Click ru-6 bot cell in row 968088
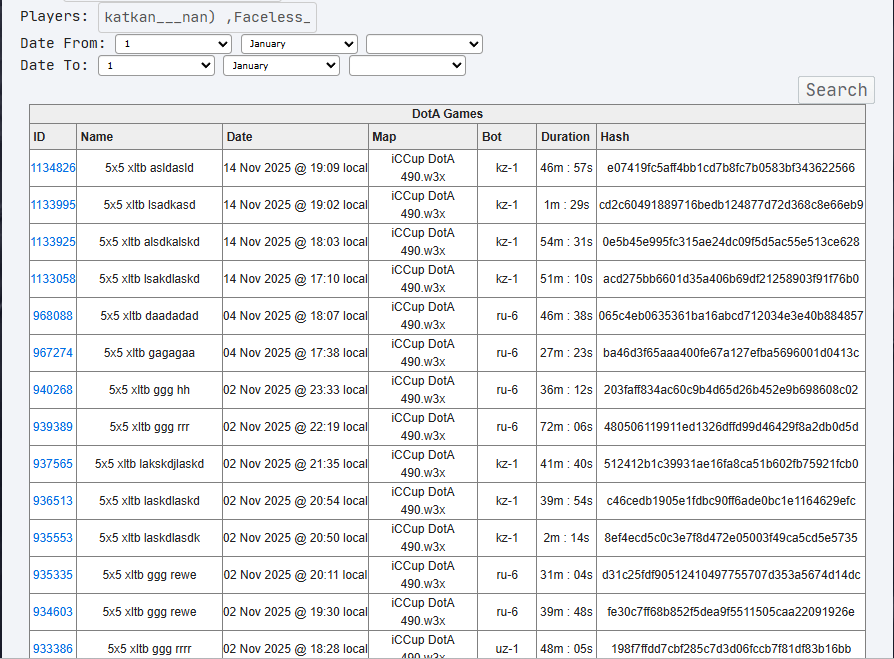Image resolution: width=894 pixels, height=659 pixels. (x=507, y=316)
